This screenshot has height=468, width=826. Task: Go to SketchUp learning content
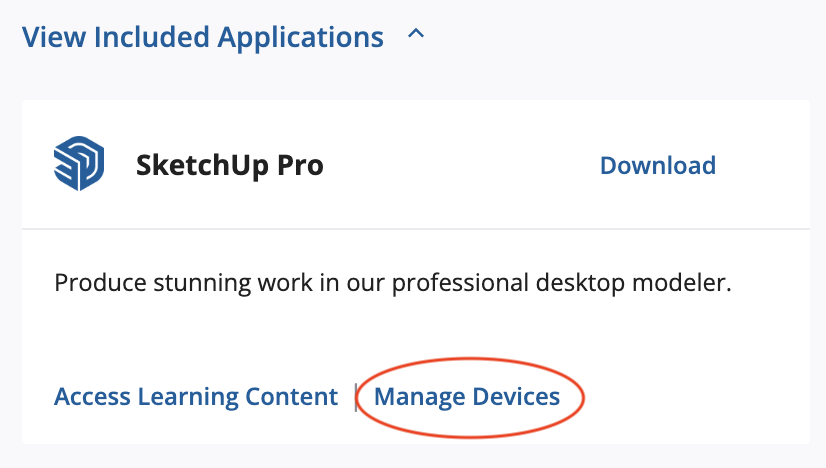[196, 396]
